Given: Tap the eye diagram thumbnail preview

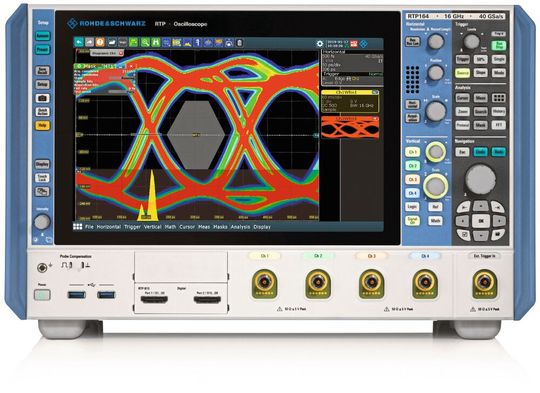Looking at the screenshot, I should tap(350, 127).
